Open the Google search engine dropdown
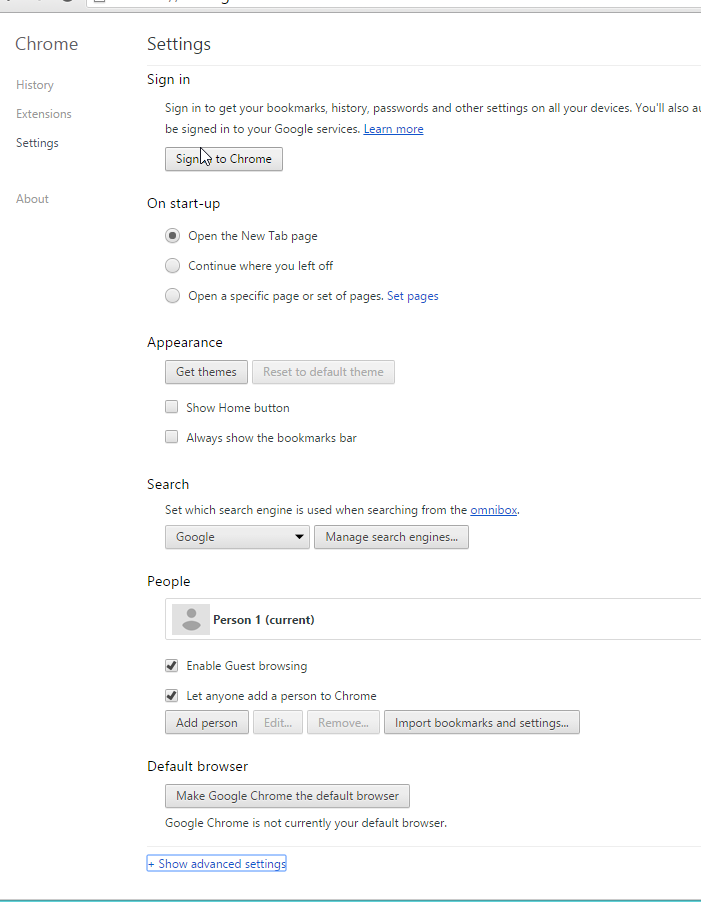 [x=237, y=537]
